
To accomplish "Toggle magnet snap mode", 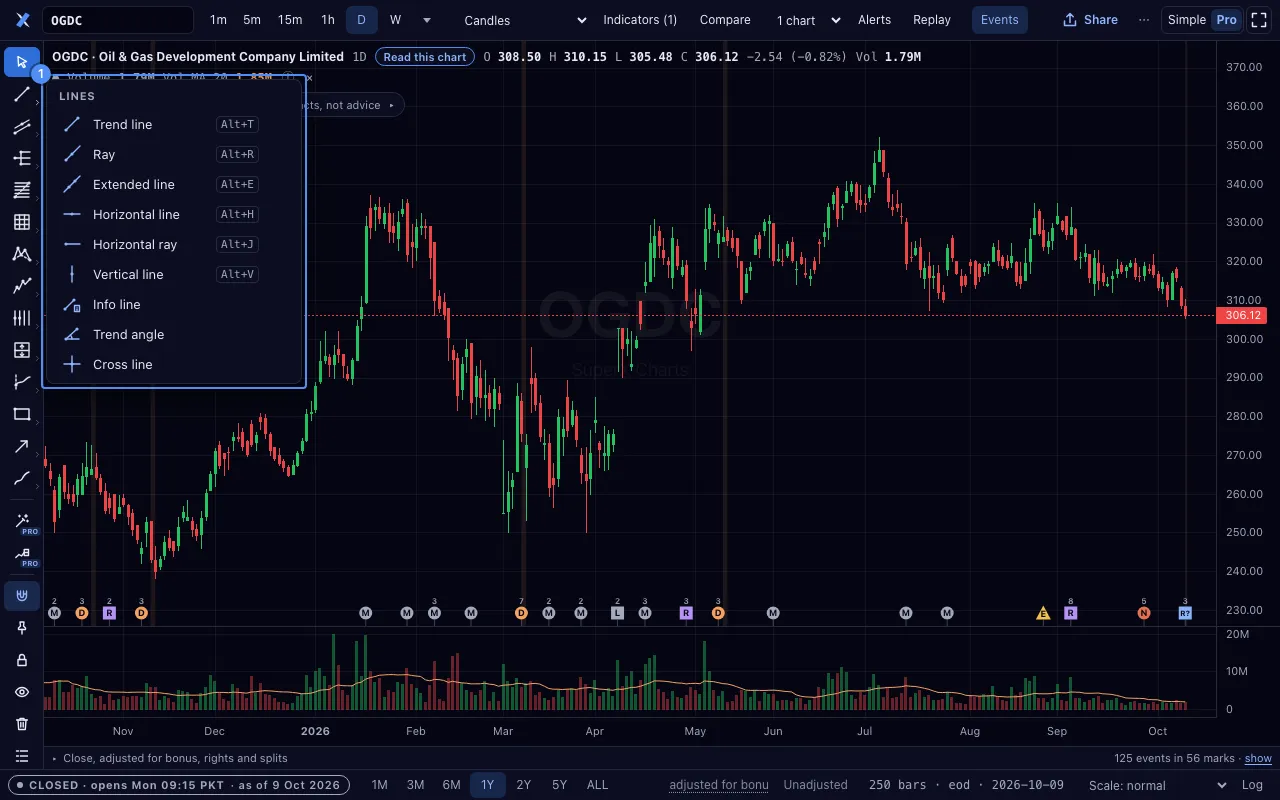I will tap(22, 596).
